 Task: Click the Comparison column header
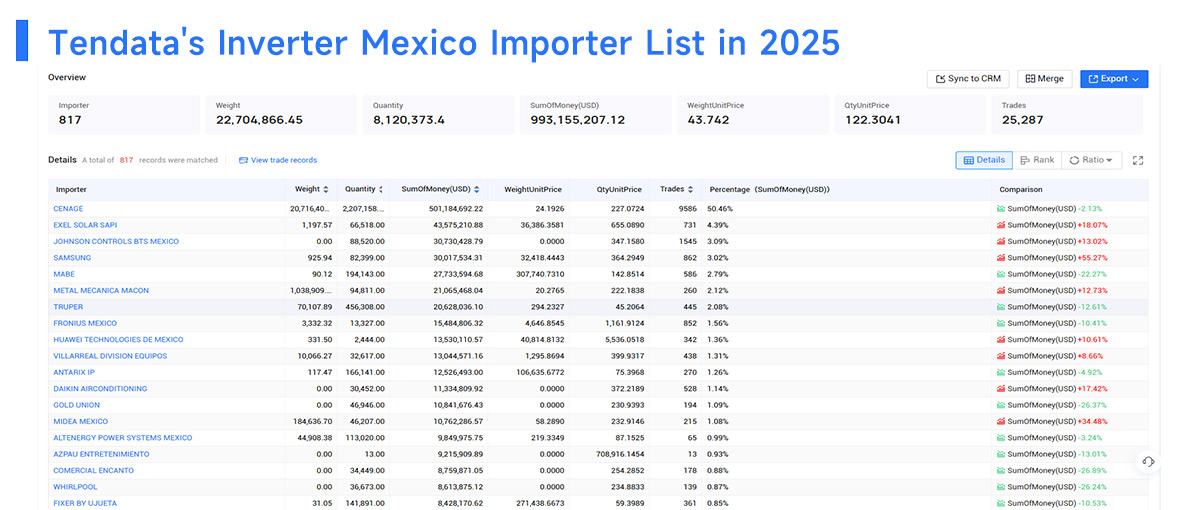point(1020,189)
